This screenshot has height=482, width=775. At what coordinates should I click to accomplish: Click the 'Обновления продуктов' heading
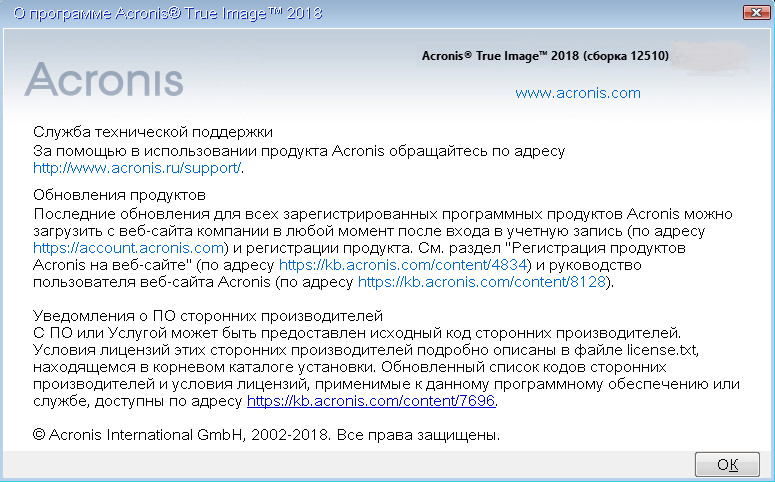pyautogui.click(x=119, y=195)
